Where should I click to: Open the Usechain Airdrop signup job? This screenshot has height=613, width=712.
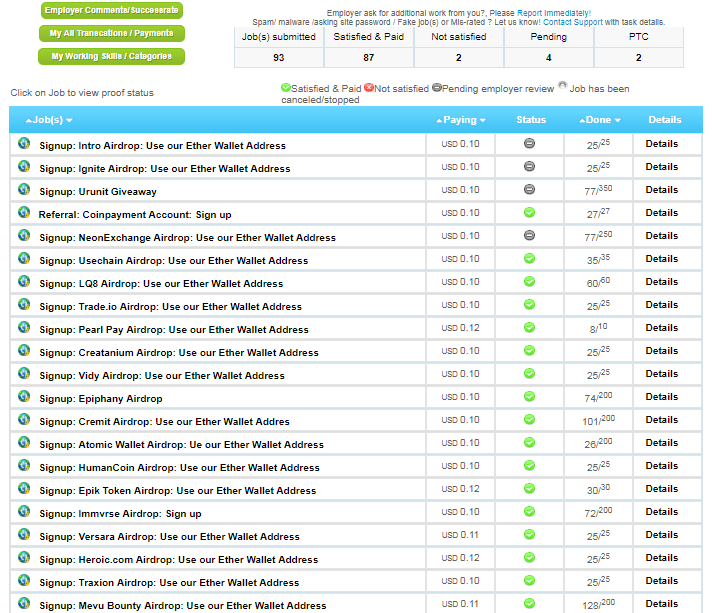tap(174, 261)
